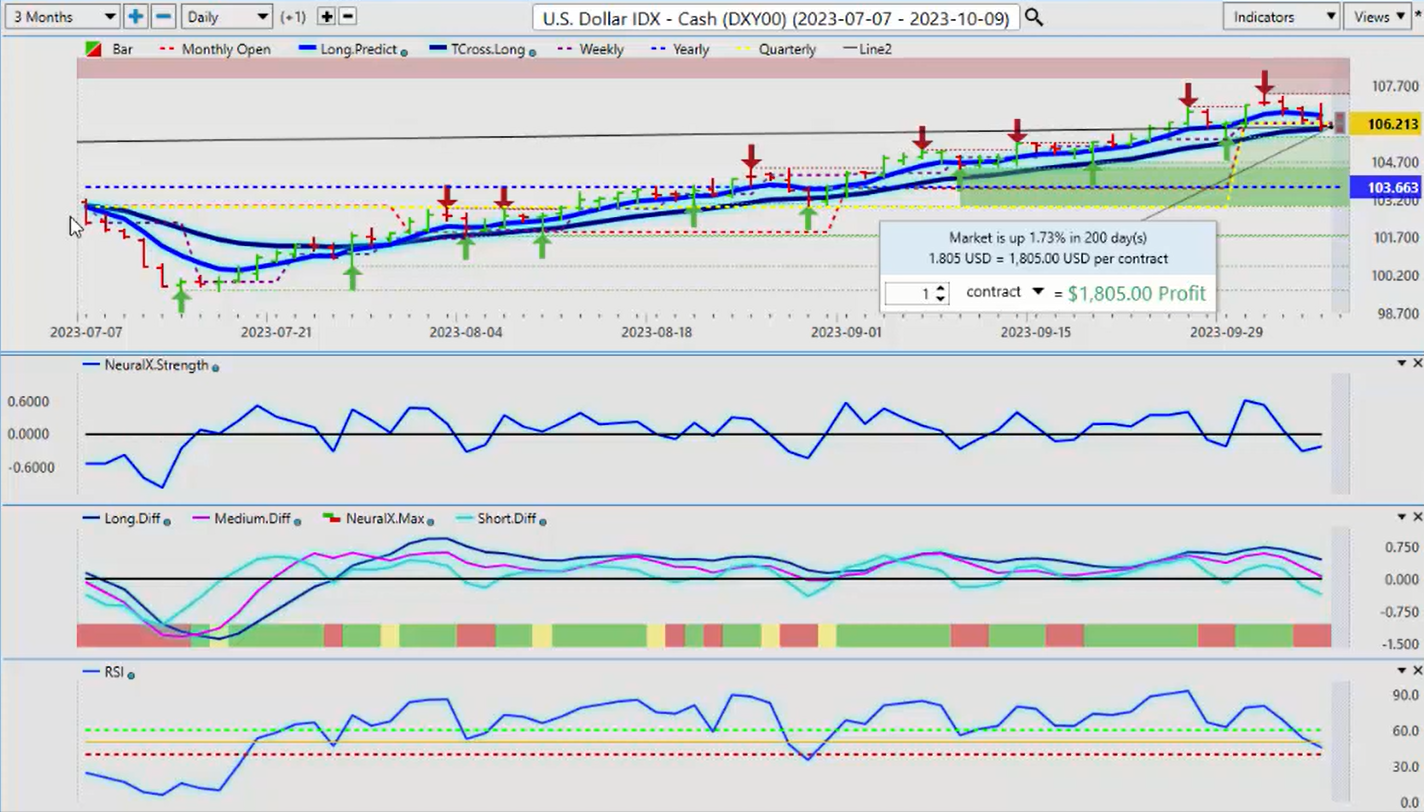Viewport: 1424px width, 812px height.
Task: Toggle the Medium.Diff legend label
Action: point(255,519)
